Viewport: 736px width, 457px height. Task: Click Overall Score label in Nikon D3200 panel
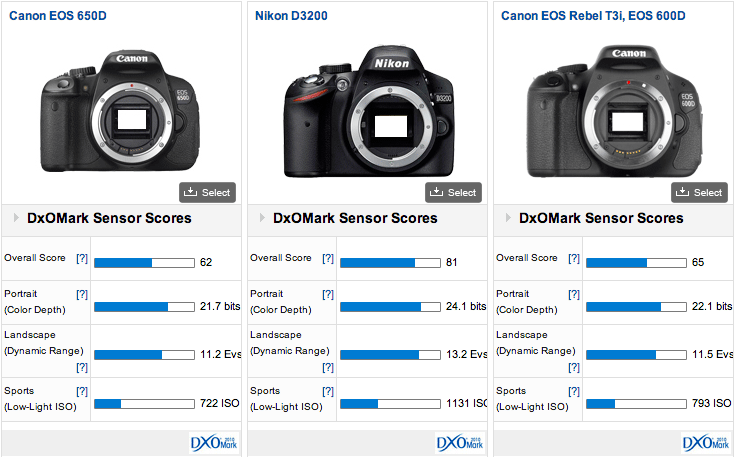point(281,258)
